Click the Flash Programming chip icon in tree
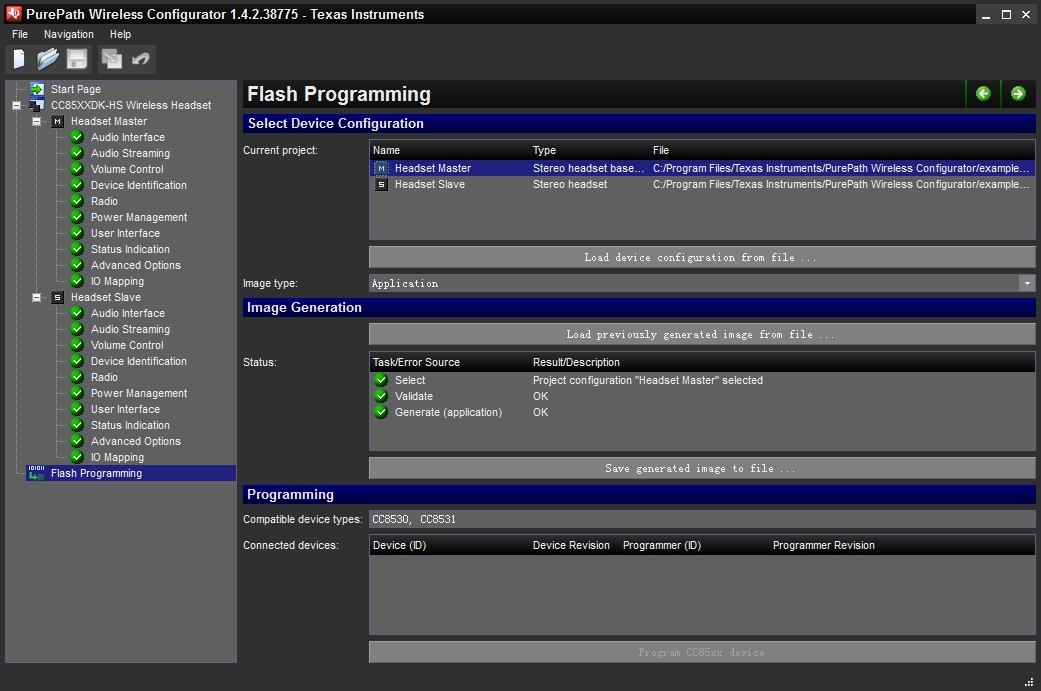 (37, 473)
